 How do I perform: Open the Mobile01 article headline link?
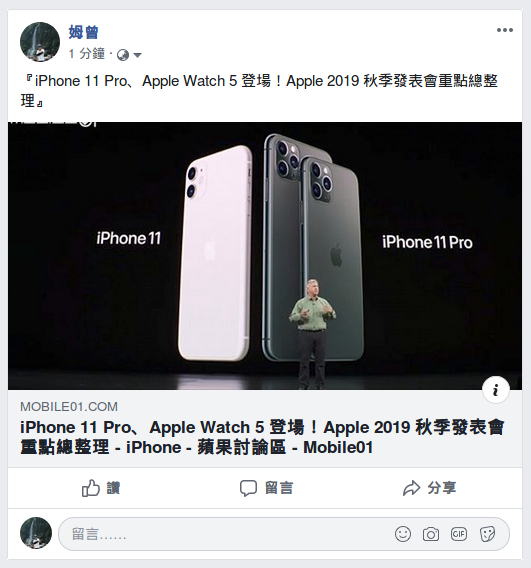[262, 437]
